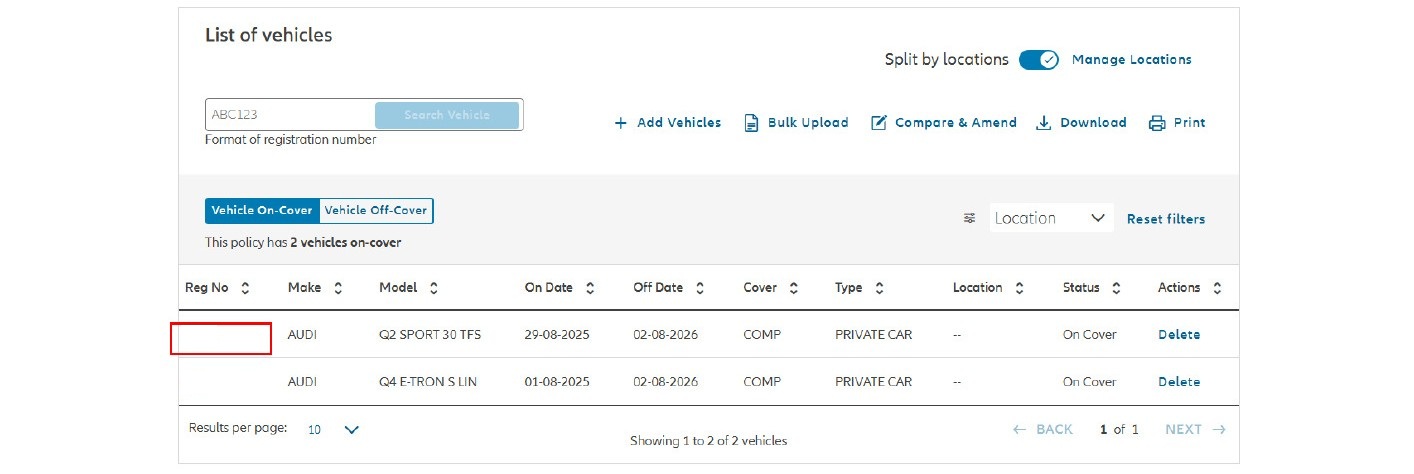
Task: Focus the registration number search field
Action: [x=290, y=115]
